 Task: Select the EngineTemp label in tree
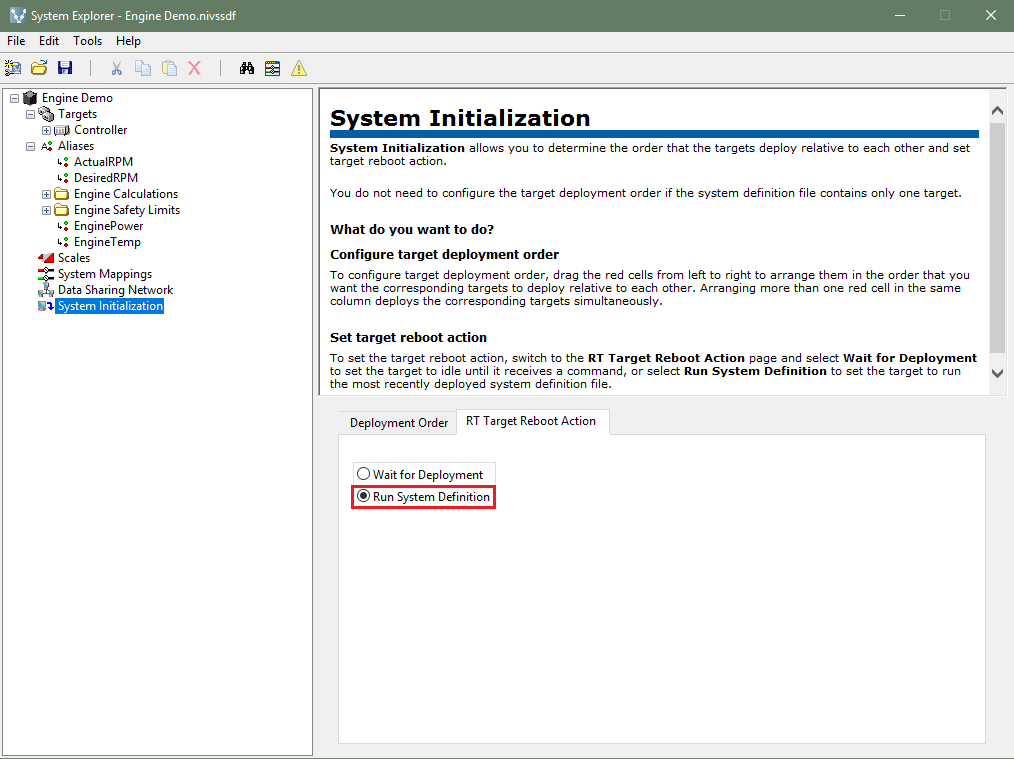click(107, 242)
